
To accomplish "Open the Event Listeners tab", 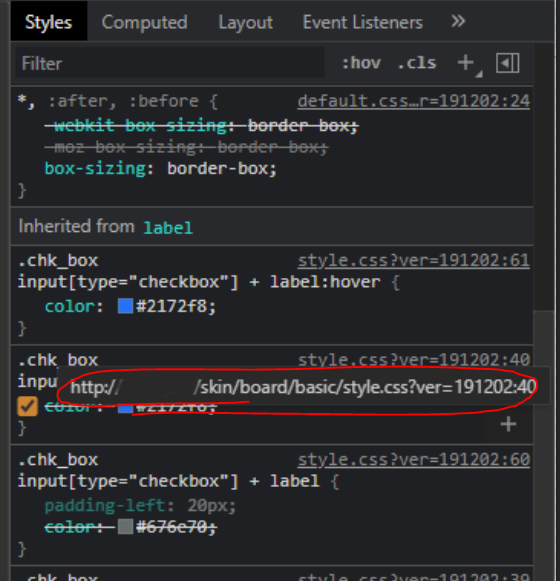I will [362, 22].
